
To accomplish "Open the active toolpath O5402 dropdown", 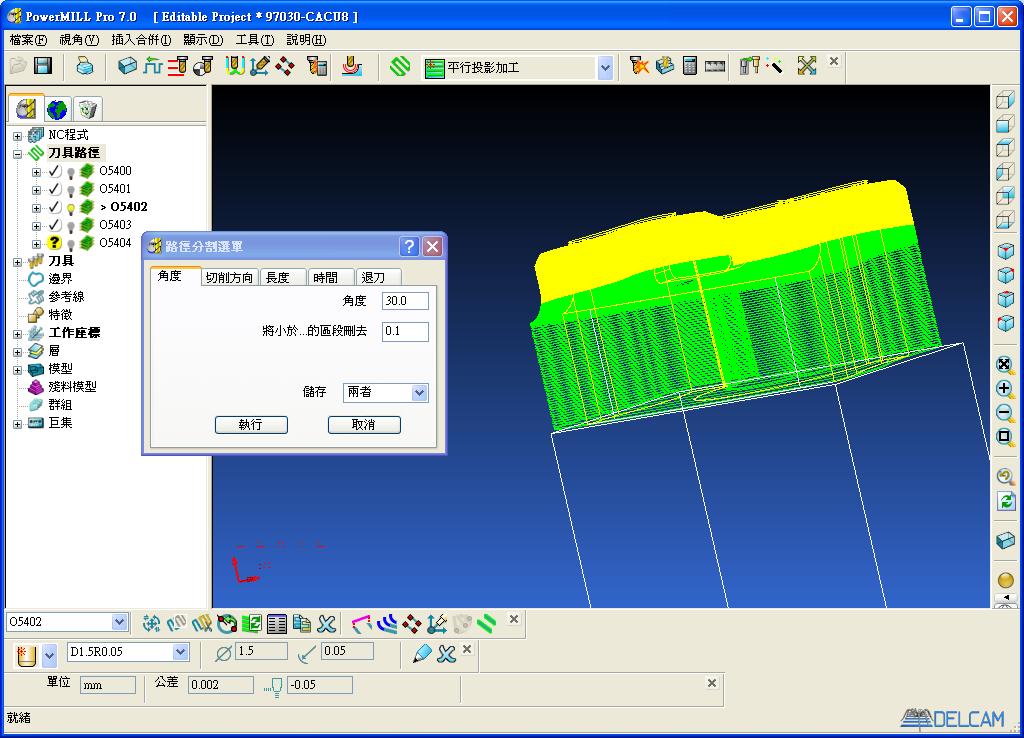I will [119, 622].
